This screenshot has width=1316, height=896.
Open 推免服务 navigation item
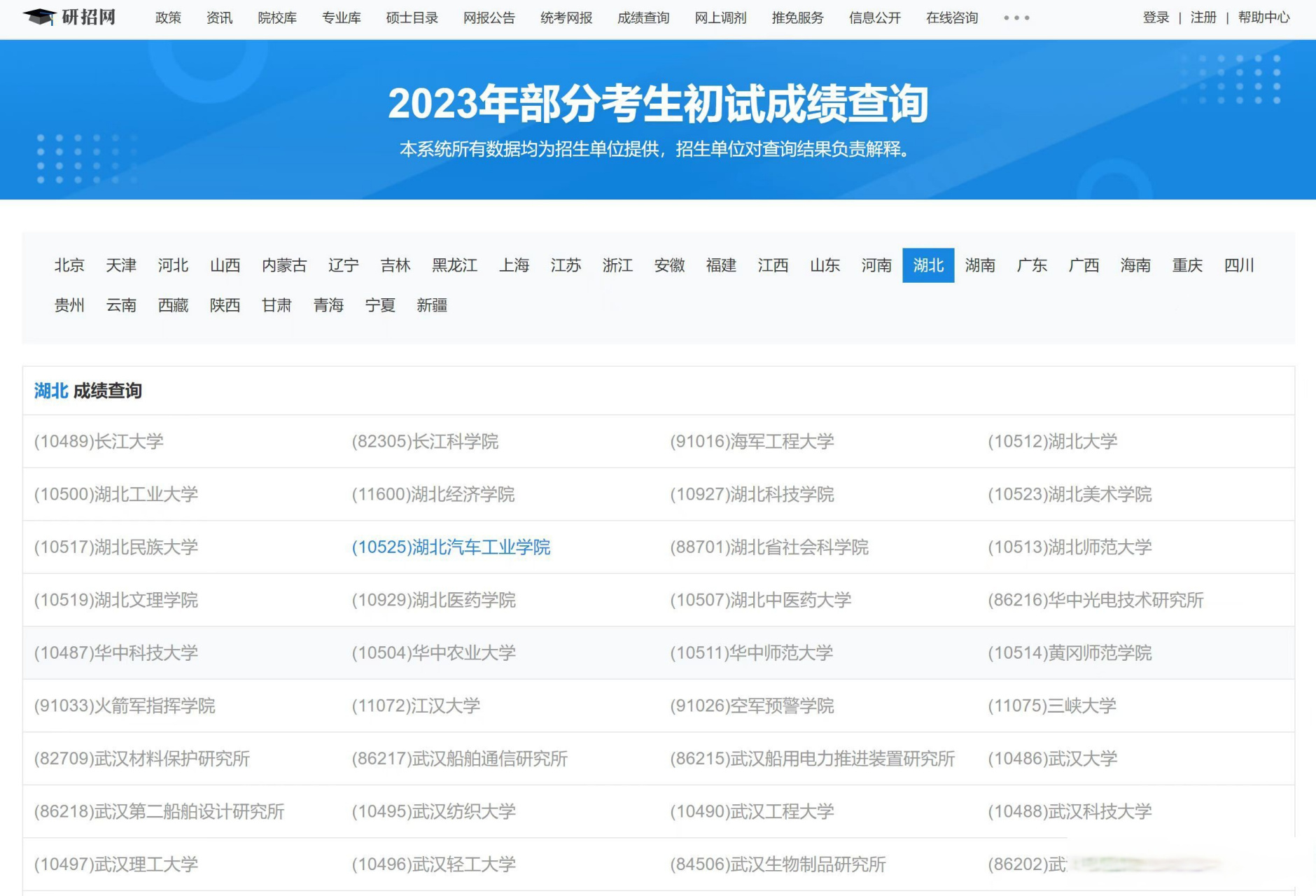[797, 18]
